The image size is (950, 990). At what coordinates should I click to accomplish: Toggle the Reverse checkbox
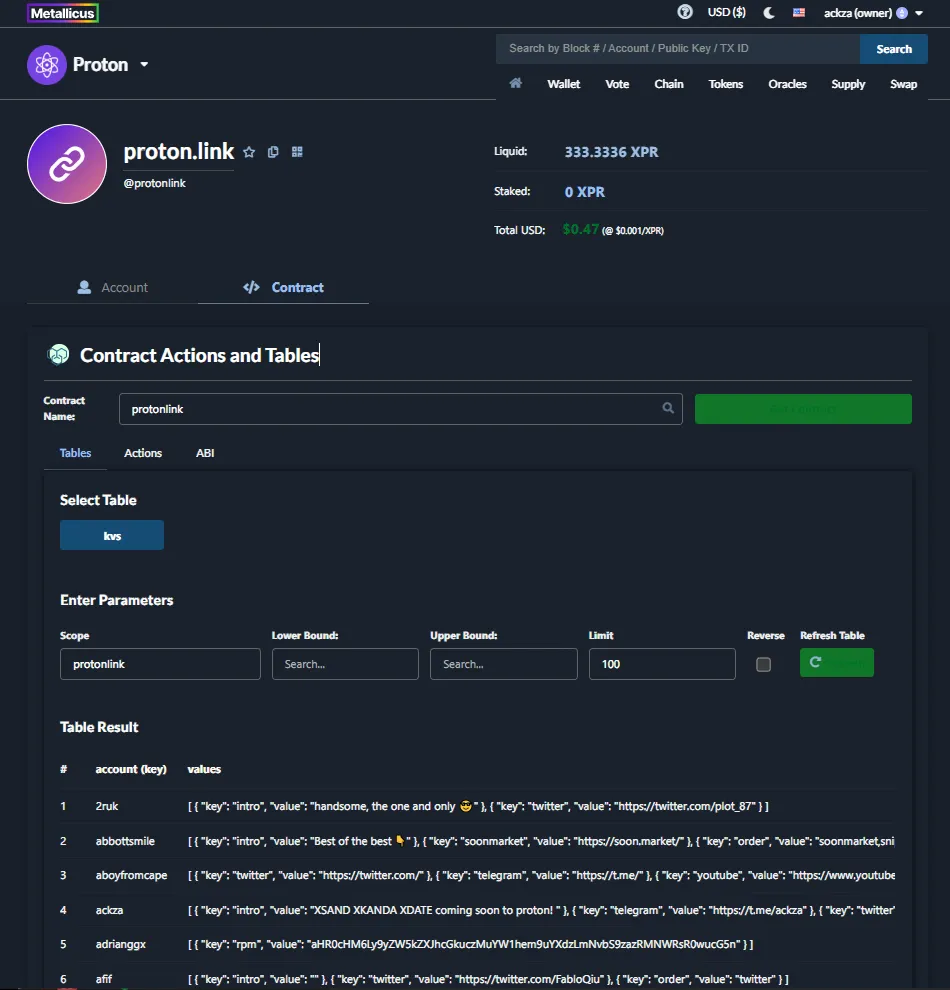[763, 664]
